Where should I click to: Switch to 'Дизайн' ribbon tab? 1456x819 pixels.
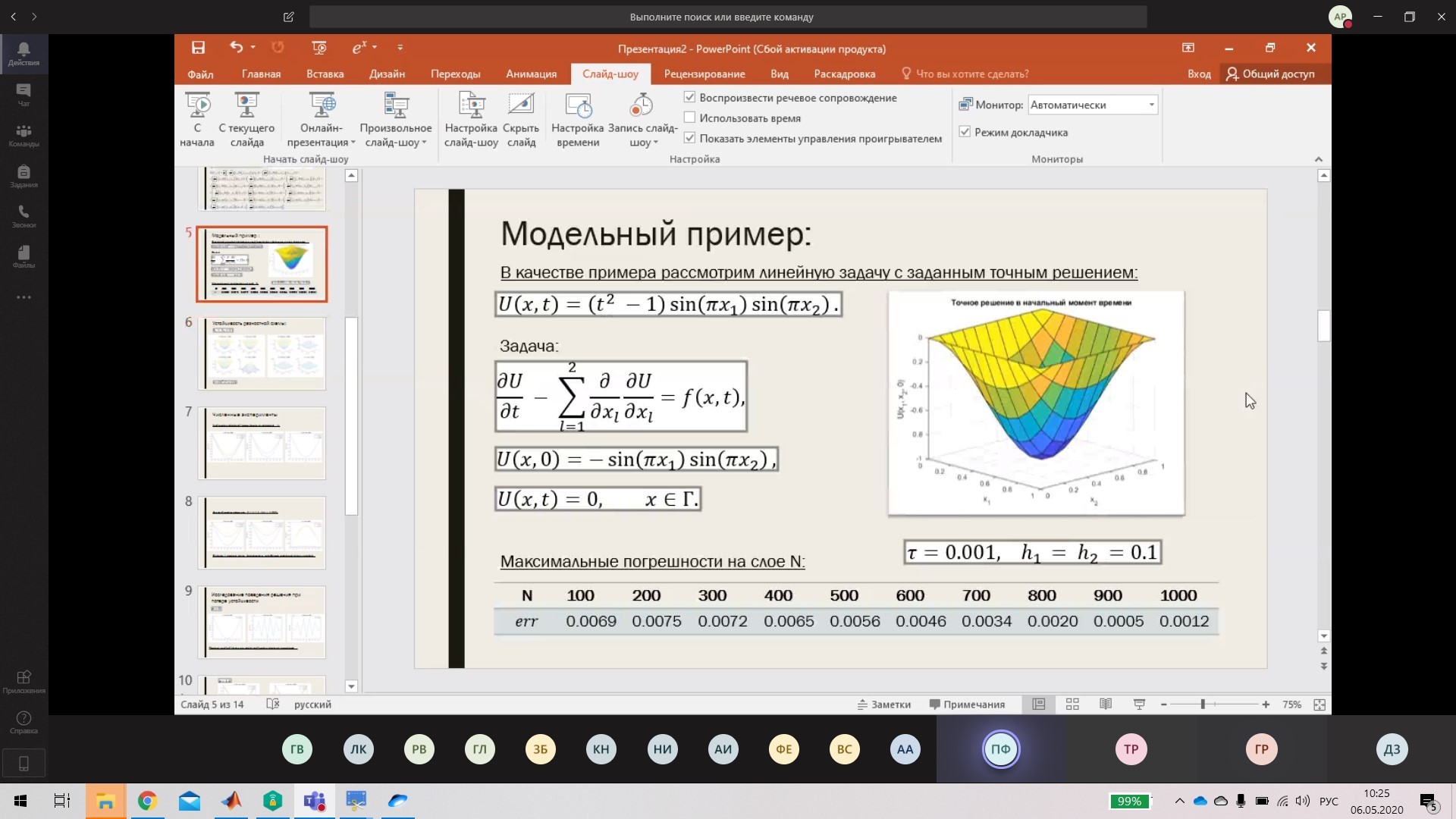(387, 74)
